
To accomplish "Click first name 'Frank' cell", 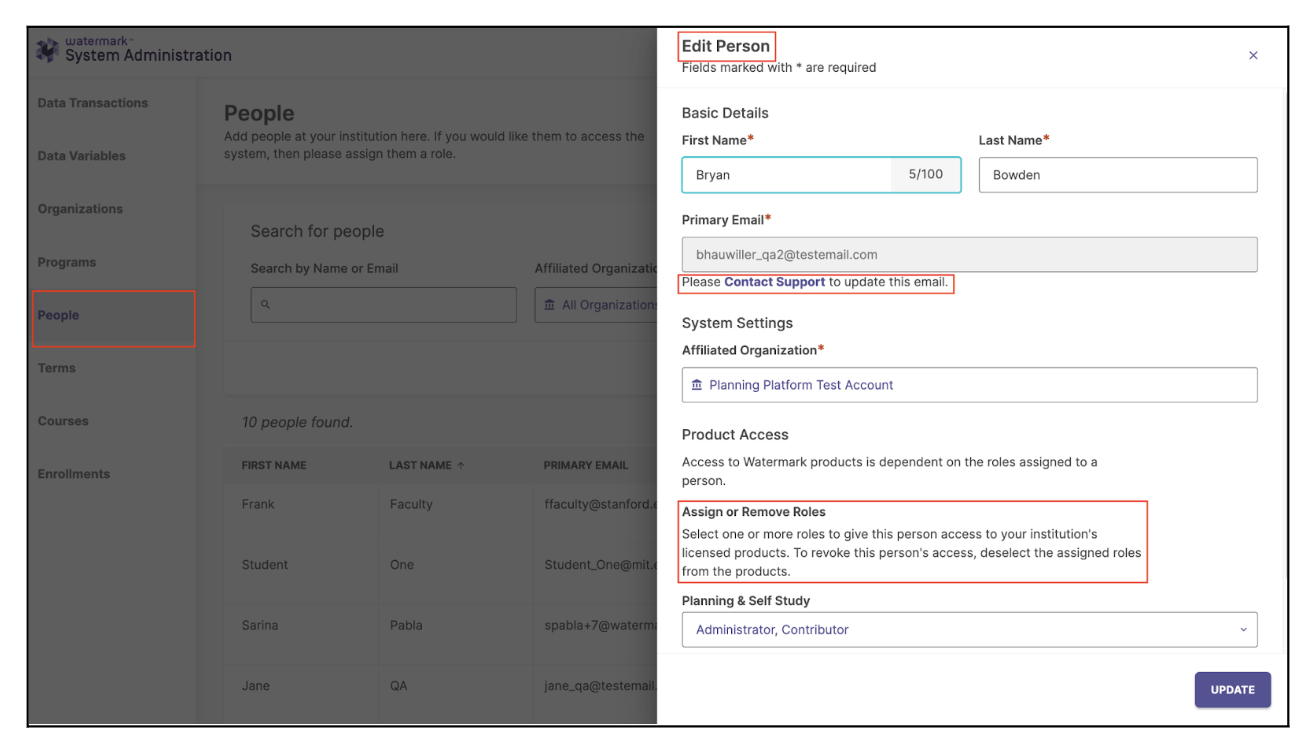I will tap(258, 504).
